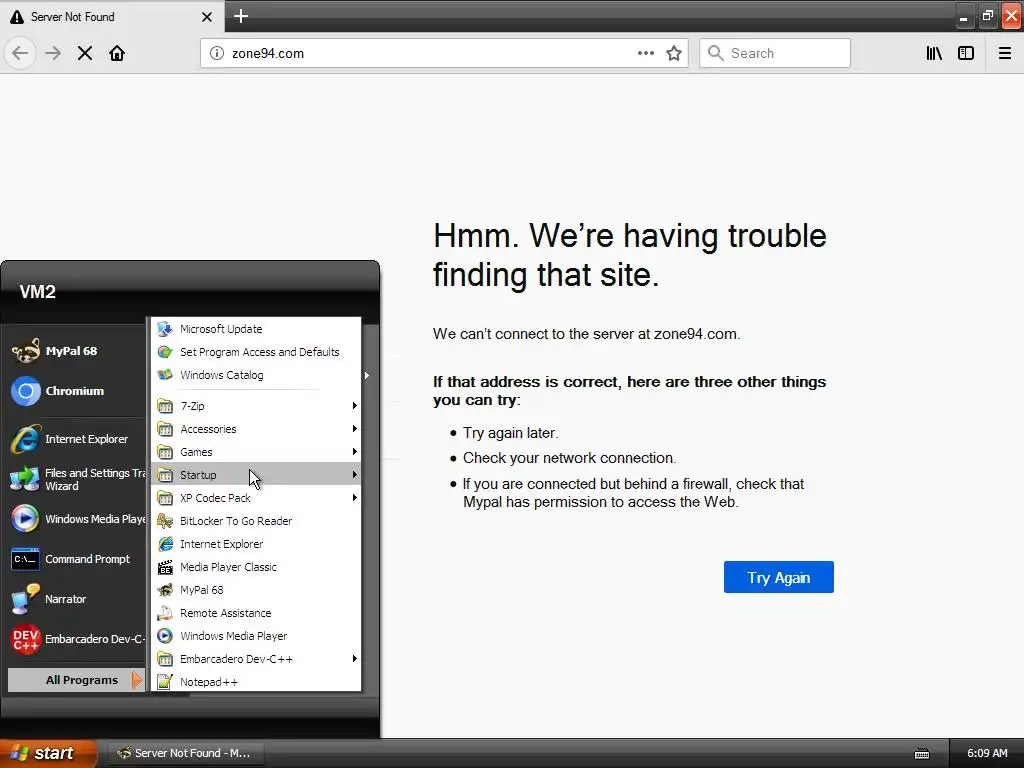The height and width of the screenshot is (768, 1024).
Task: Show site information icon in address bar
Action: 217,54
